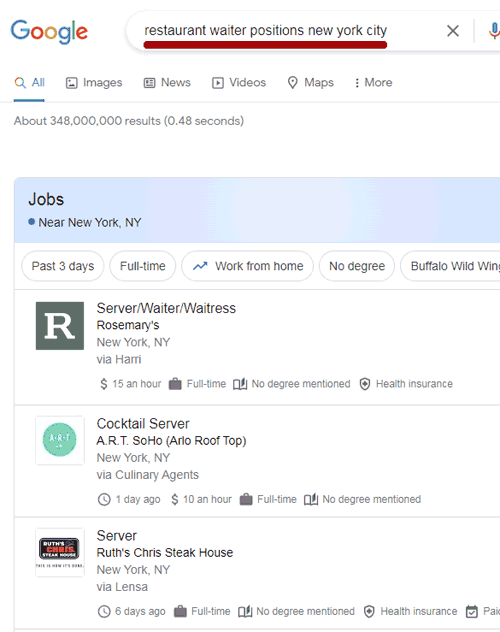500x632 pixels.
Task: Click the magnifier icon in All tab
Action: point(20,83)
